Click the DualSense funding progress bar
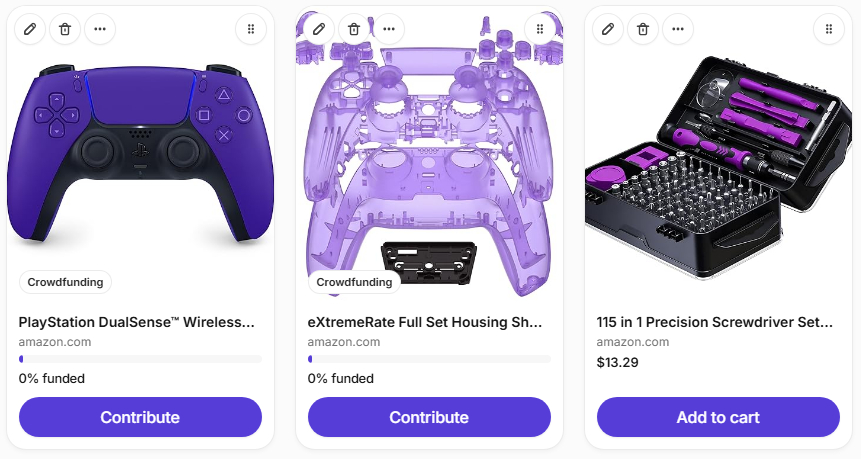The image size is (861, 459). pyautogui.click(x=140, y=359)
